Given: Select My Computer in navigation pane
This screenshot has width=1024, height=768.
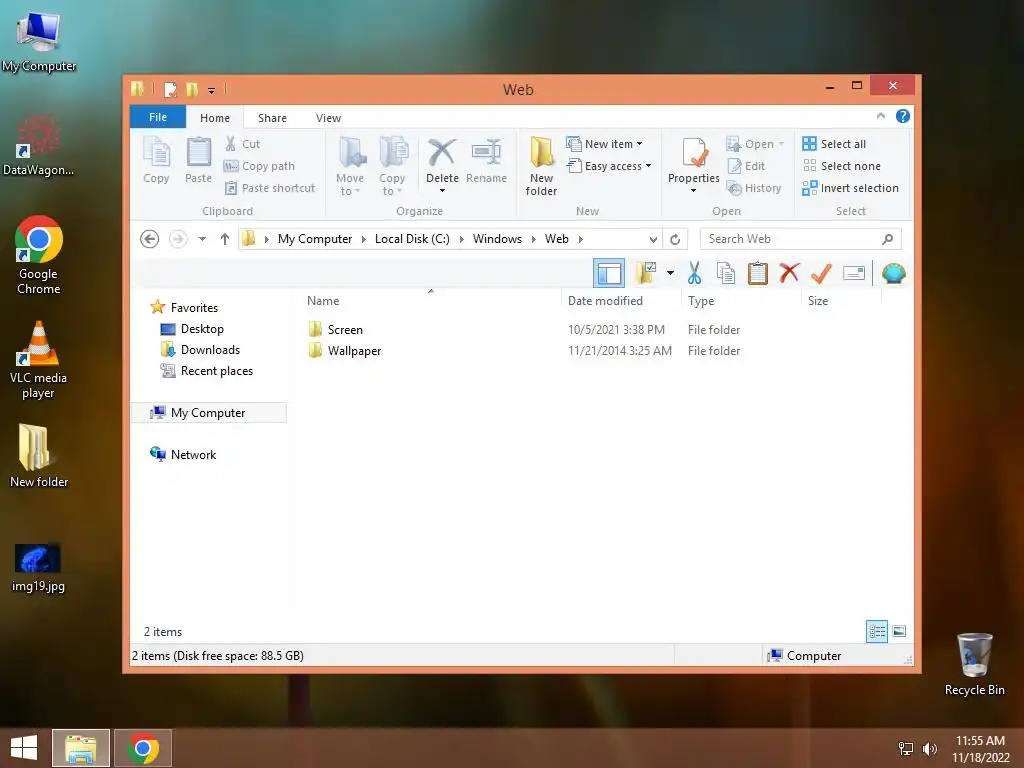Looking at the screenshot, I should [208, 413].
